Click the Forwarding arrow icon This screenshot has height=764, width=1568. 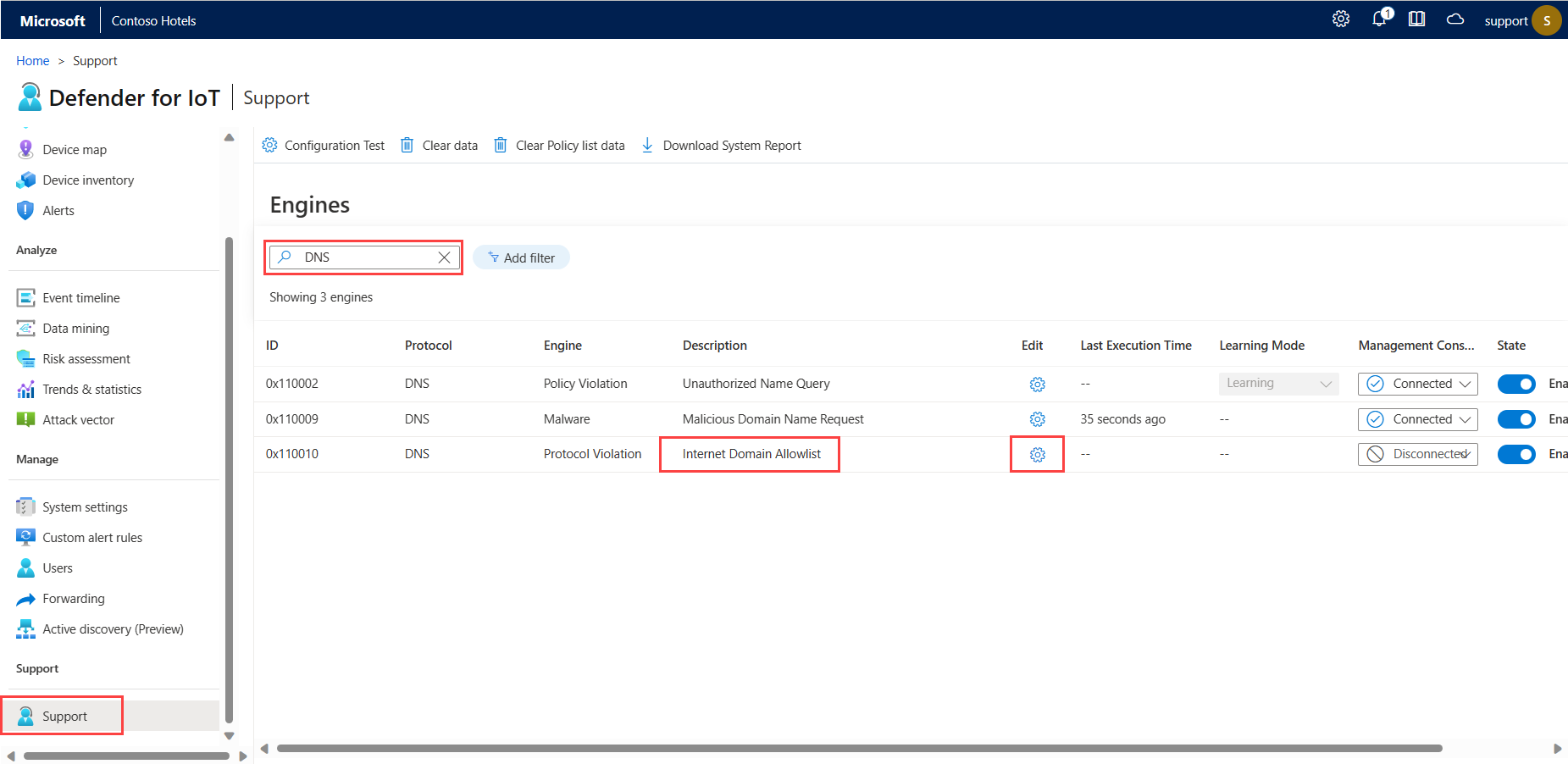pos(25,599)
